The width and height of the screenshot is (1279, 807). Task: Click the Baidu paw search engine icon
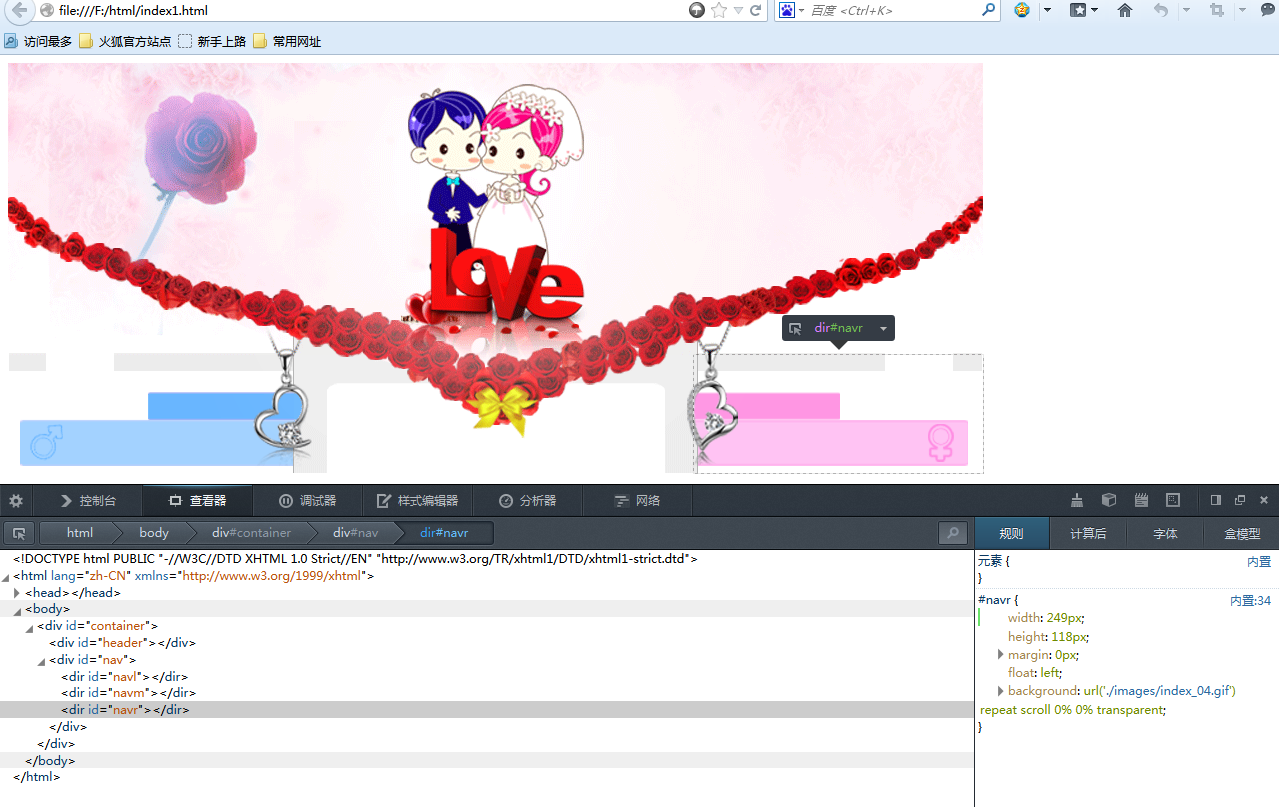[x=787, y=10]
